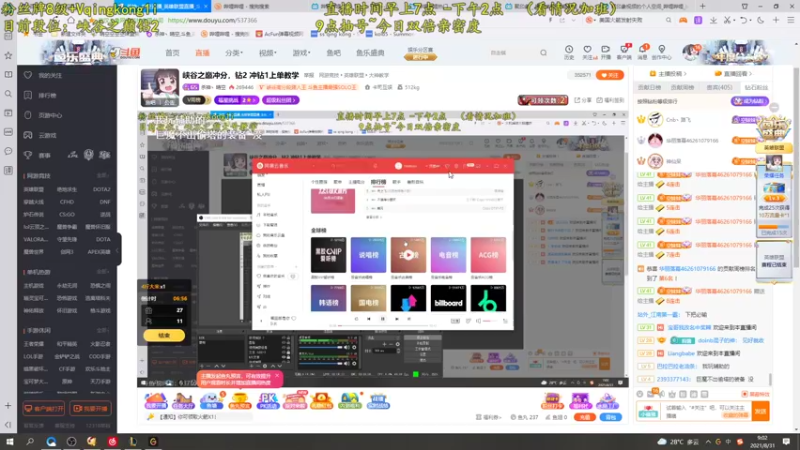Screen dimensions: 800x450
Task: Click the 鱼塘 icon below the player
Action: [x=211, y=401]
